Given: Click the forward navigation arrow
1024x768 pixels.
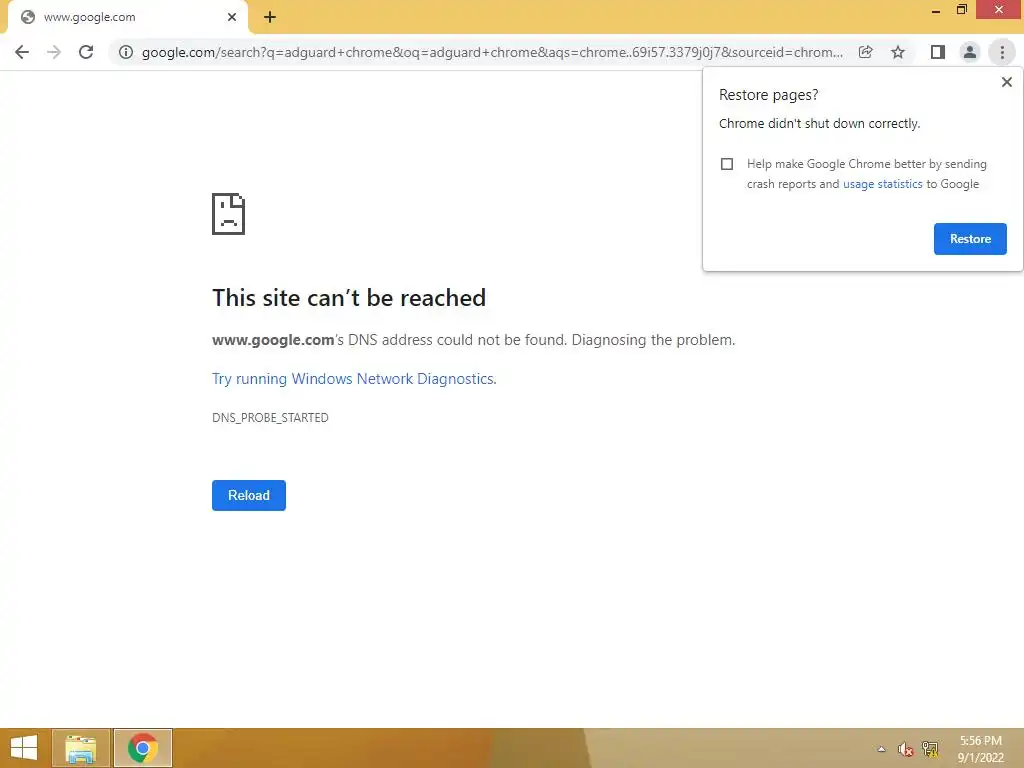Looking at the screenshot, I should (x=54, y=52).
